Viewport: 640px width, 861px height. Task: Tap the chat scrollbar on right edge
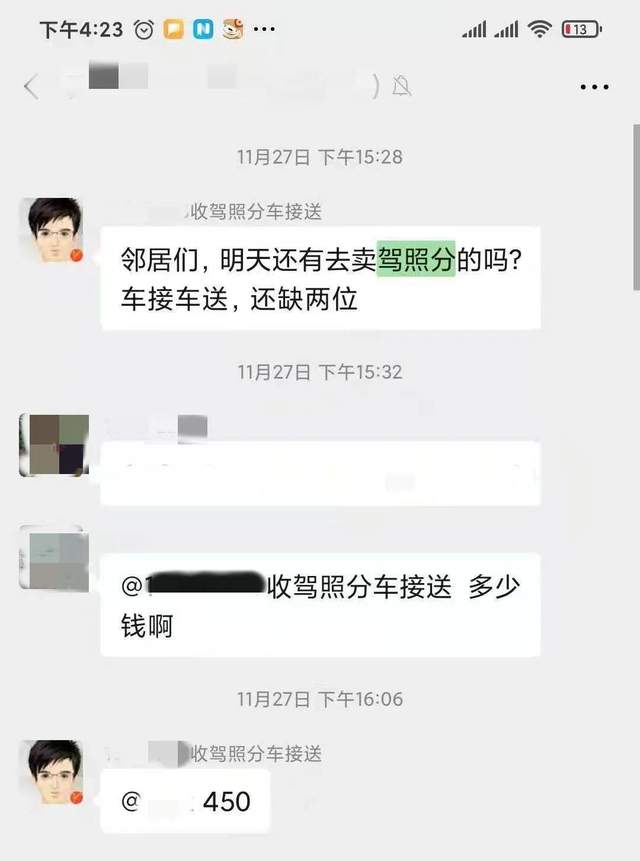[x=636, y=207]
